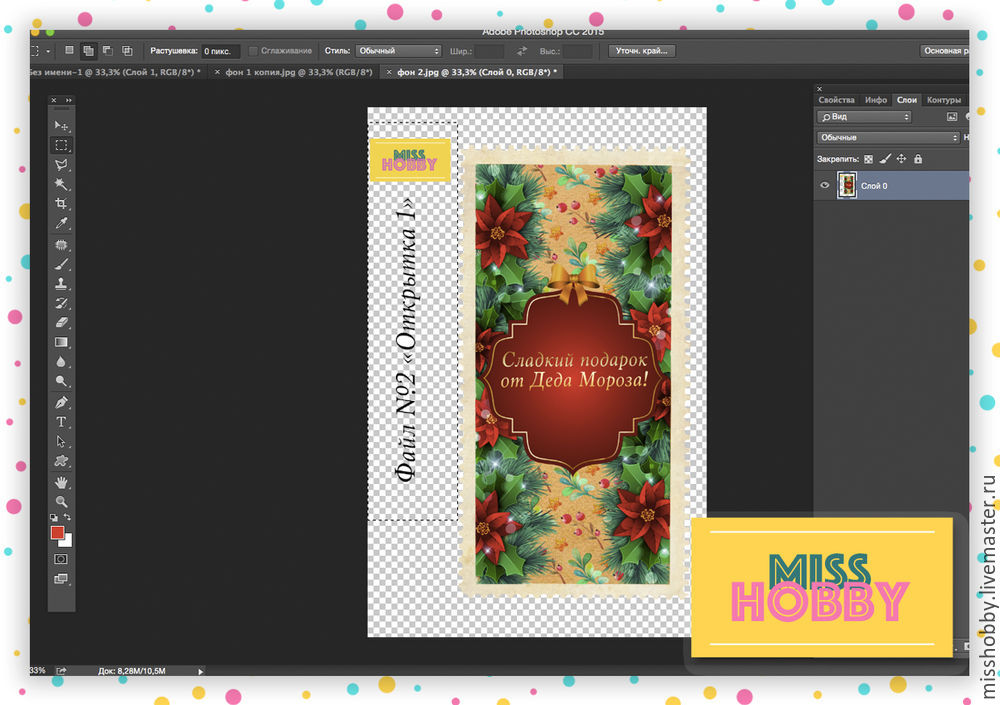Select the Move tool
Screen dimensions: 1000x705
pos(61,125)
